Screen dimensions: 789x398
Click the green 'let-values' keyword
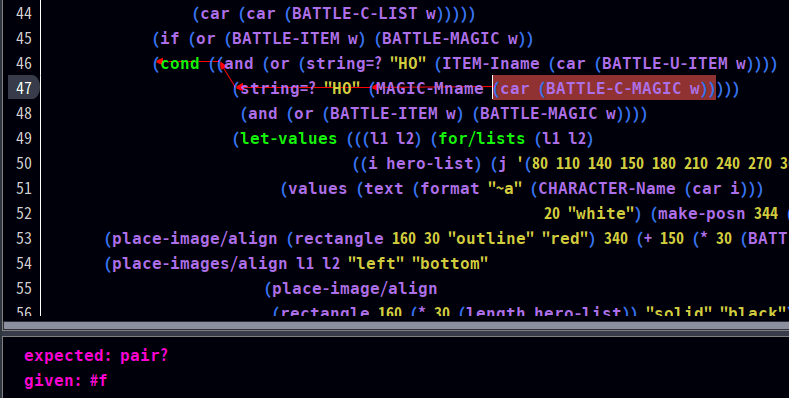coord(289,138)
